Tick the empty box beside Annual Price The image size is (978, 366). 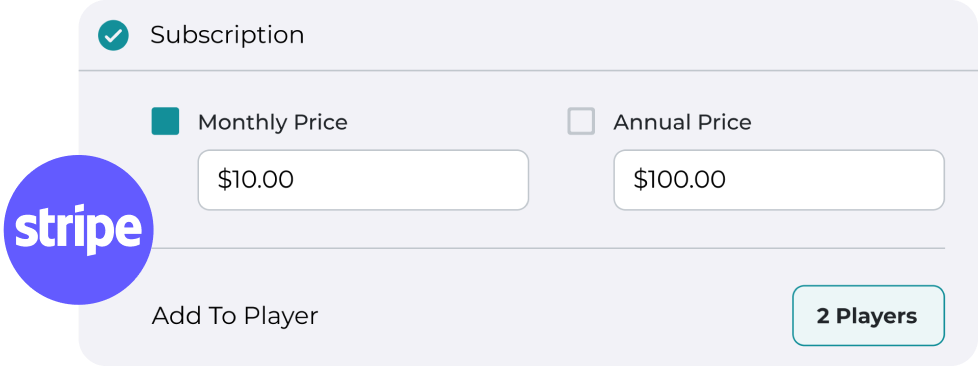(581, 122)
